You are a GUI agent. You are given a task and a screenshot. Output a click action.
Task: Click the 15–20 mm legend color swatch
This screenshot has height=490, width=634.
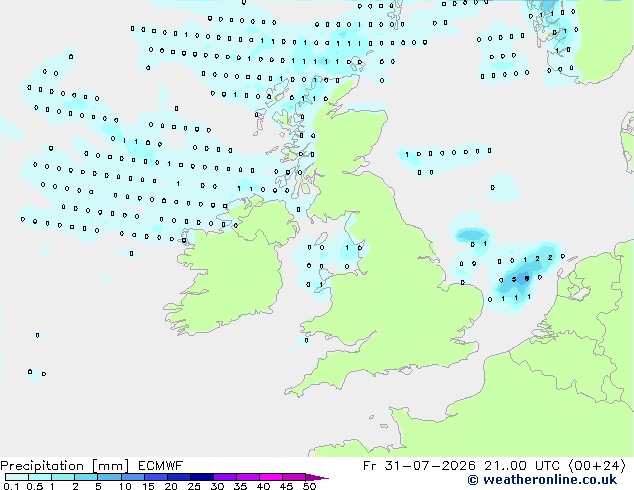click(155, 477)
